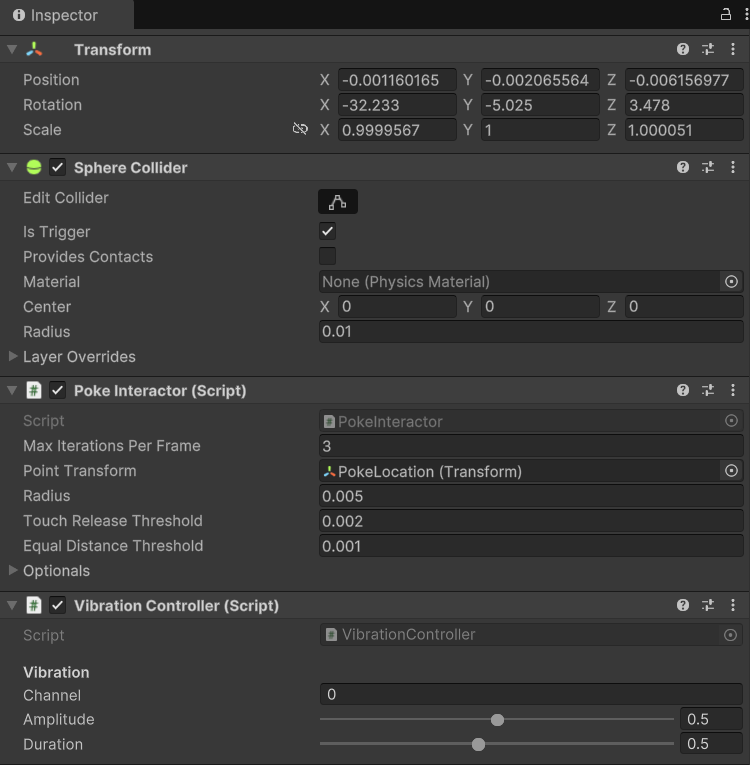The height and width of the screenshot is (765, 750).
Task: Click the Amplitude slider handle
Action: click(x=497, y=720)
